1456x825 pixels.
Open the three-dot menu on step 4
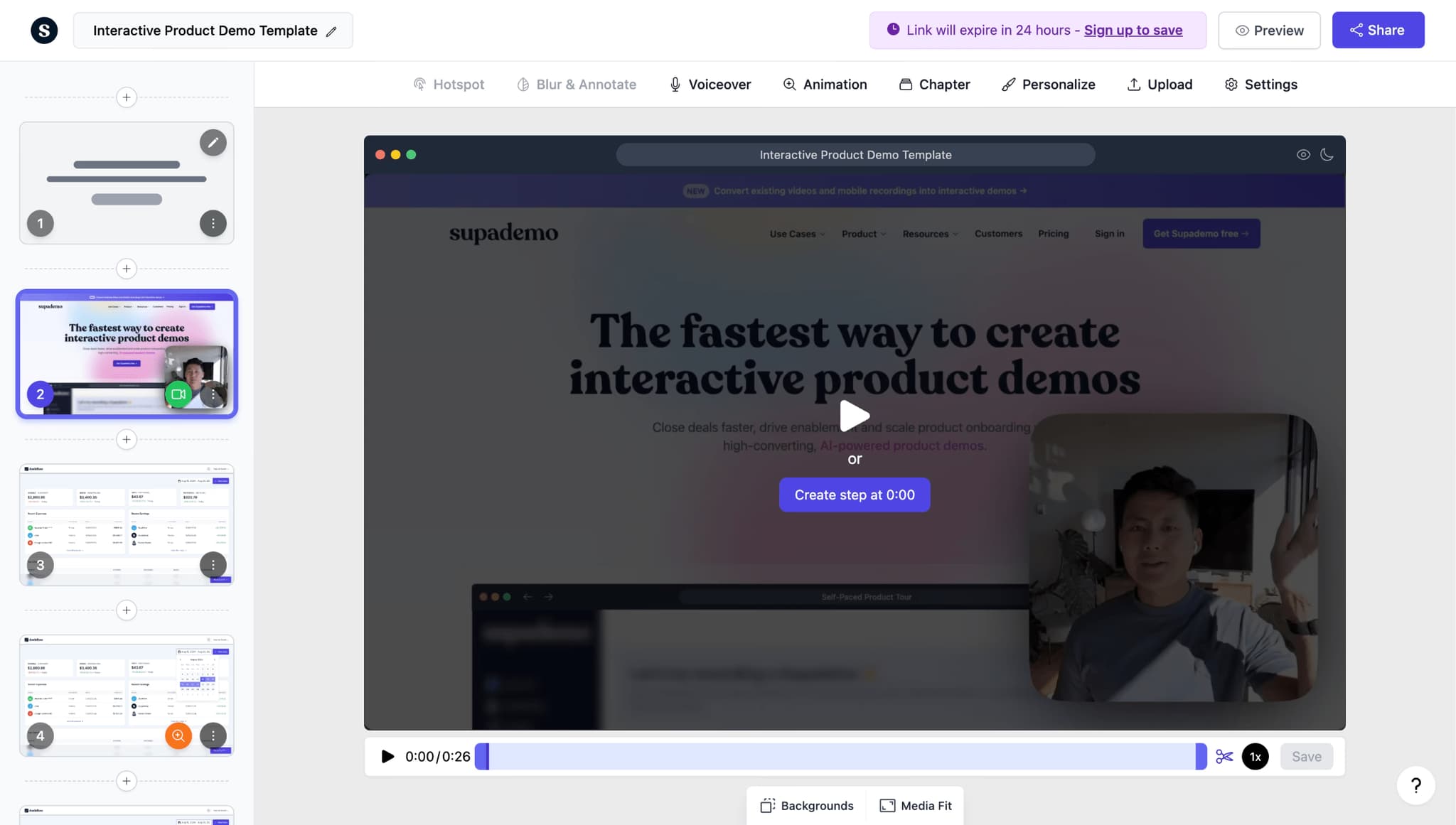[213, 735]
